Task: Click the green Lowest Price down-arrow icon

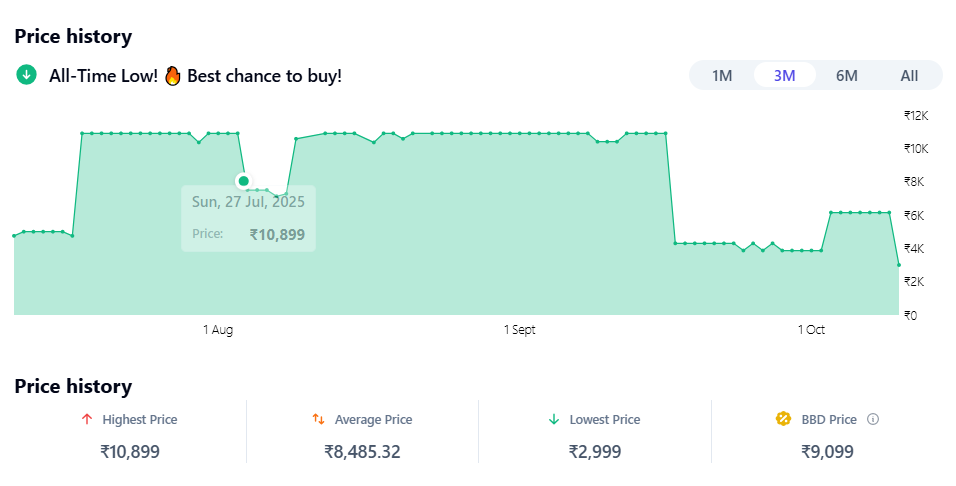Action: (x=554, y=420)
